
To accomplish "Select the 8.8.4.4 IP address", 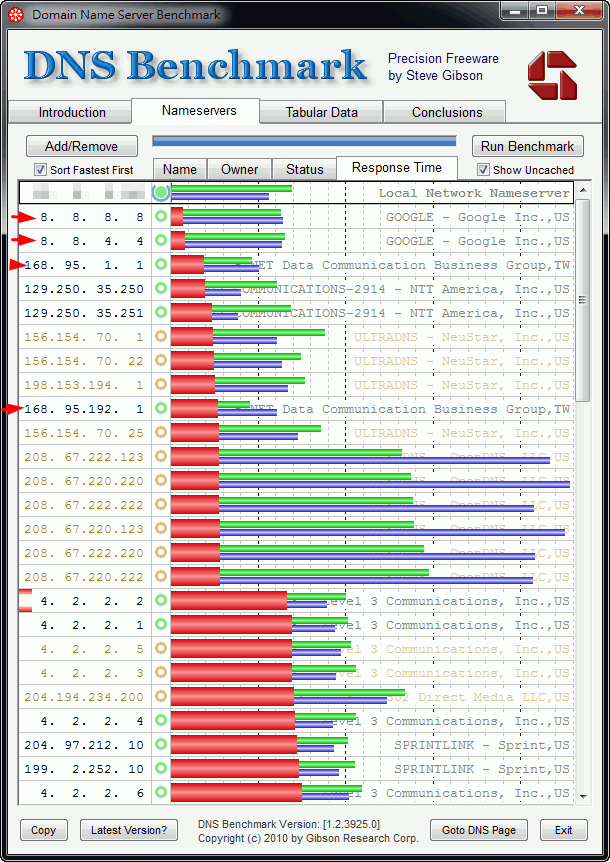I will pyautogui.click(x=91, y=241).
